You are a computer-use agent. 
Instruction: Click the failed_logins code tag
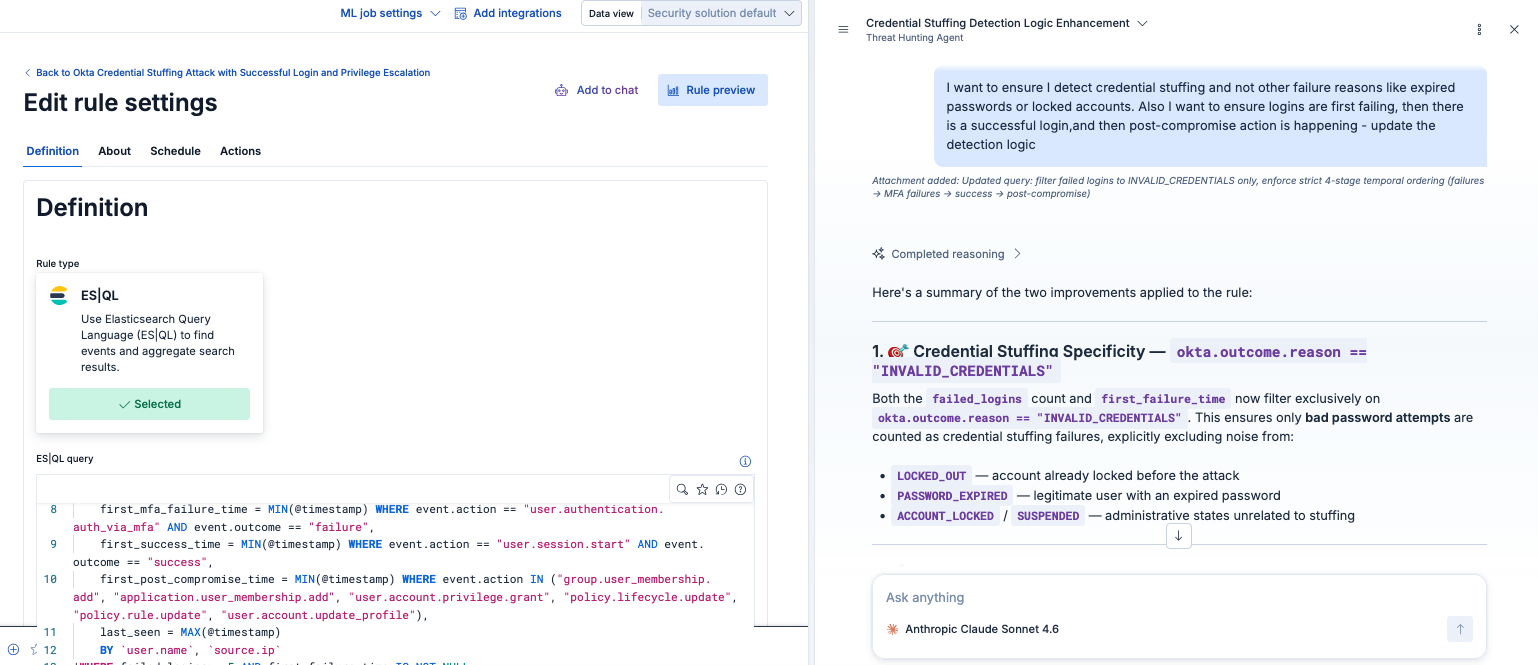point(977,398)
